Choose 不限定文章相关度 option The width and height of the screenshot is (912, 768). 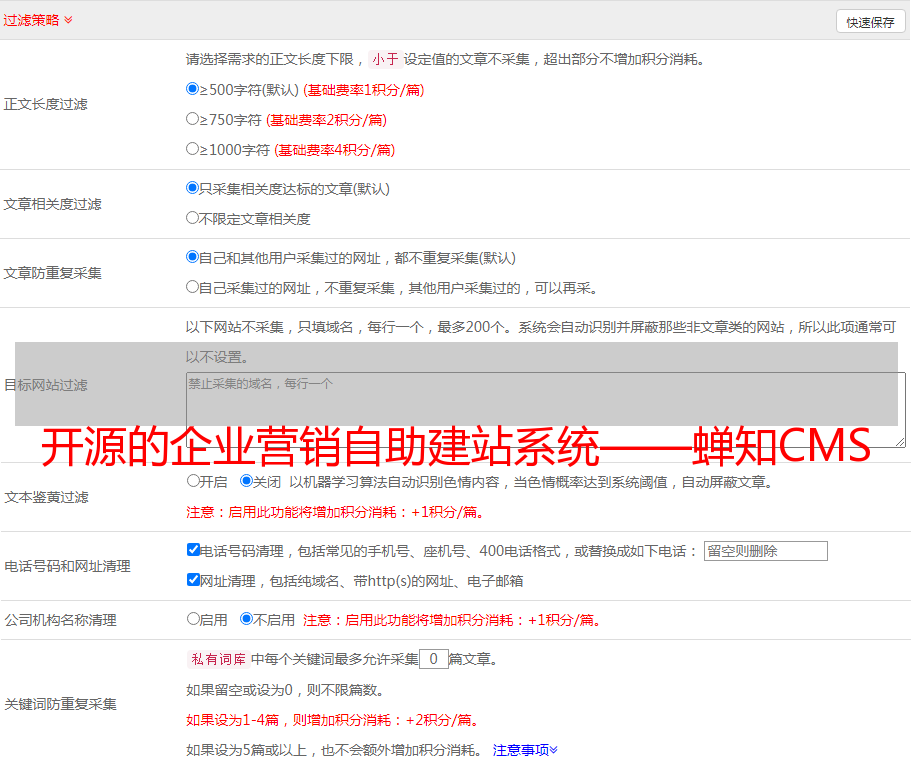coord(193,218)
